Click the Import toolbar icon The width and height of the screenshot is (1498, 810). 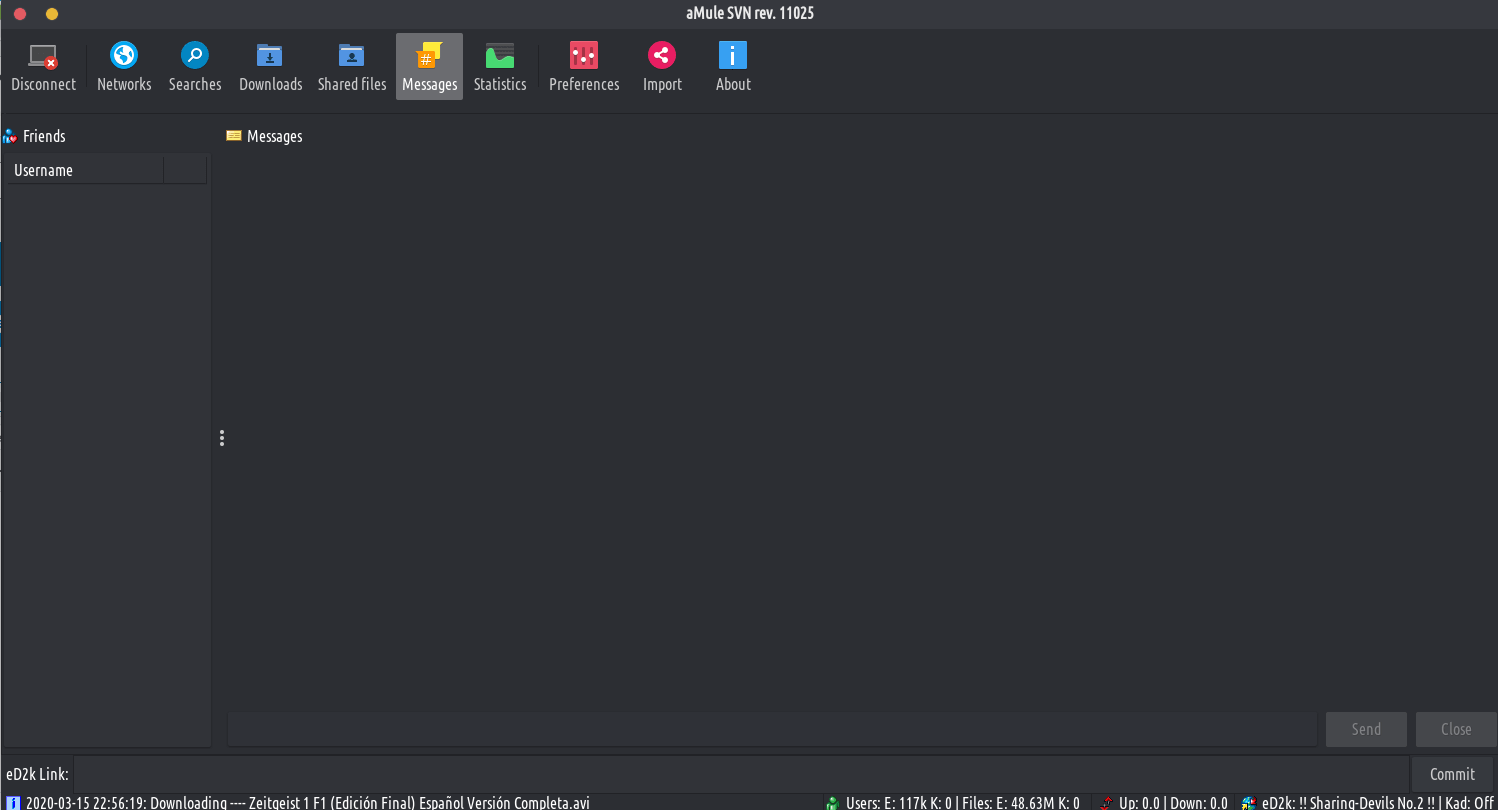[x=662, y=67]
